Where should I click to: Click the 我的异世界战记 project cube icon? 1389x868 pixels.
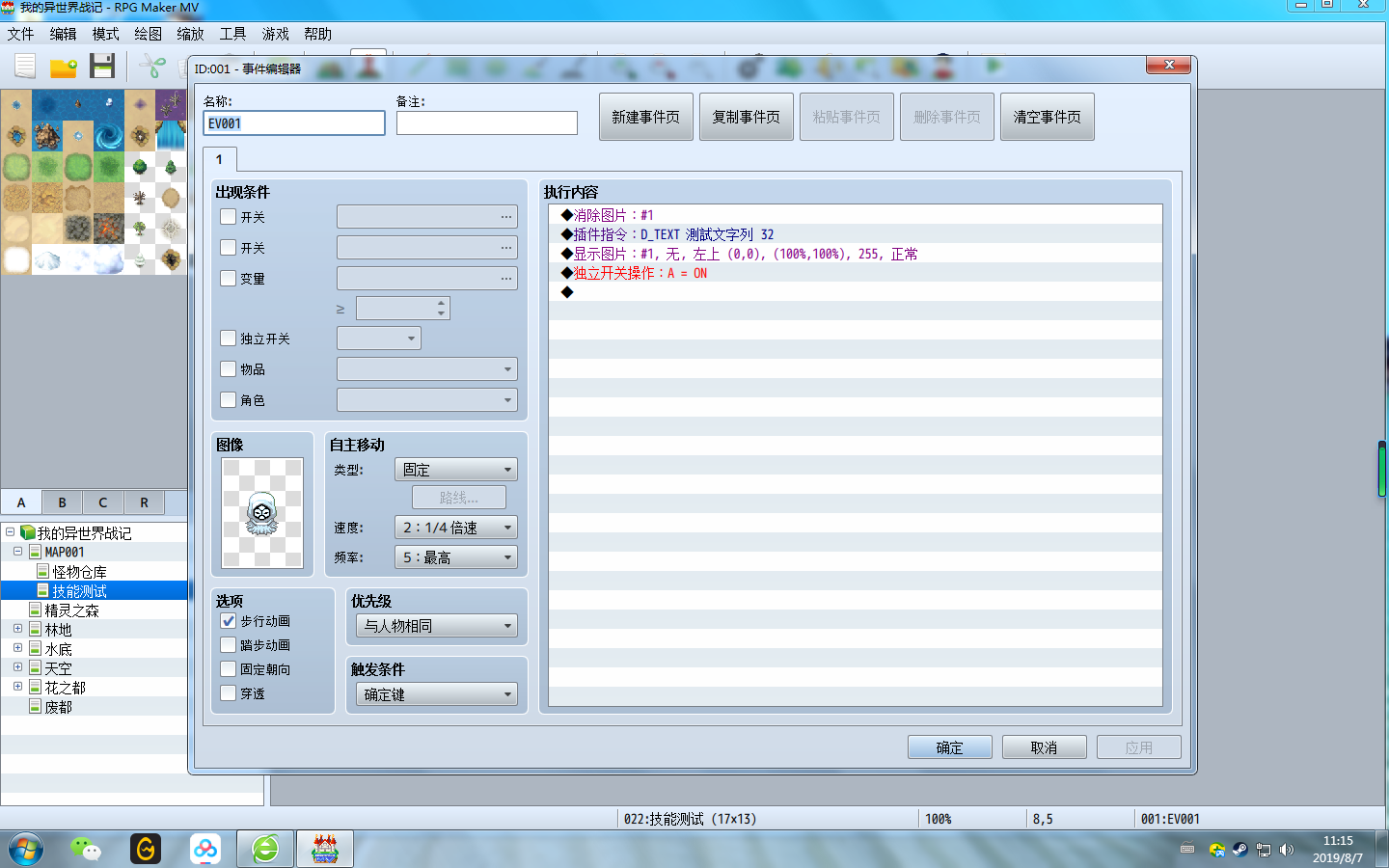point(28,532)
